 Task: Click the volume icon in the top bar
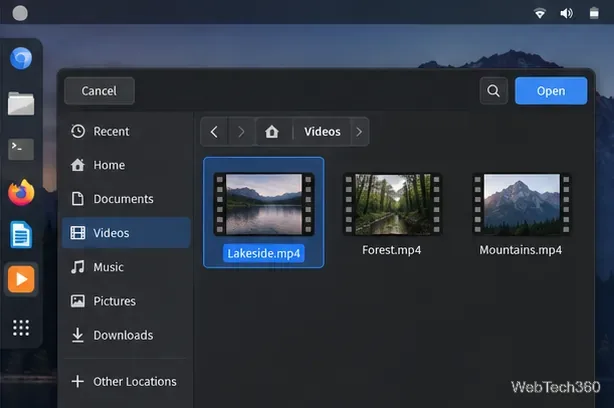(567, 13)
